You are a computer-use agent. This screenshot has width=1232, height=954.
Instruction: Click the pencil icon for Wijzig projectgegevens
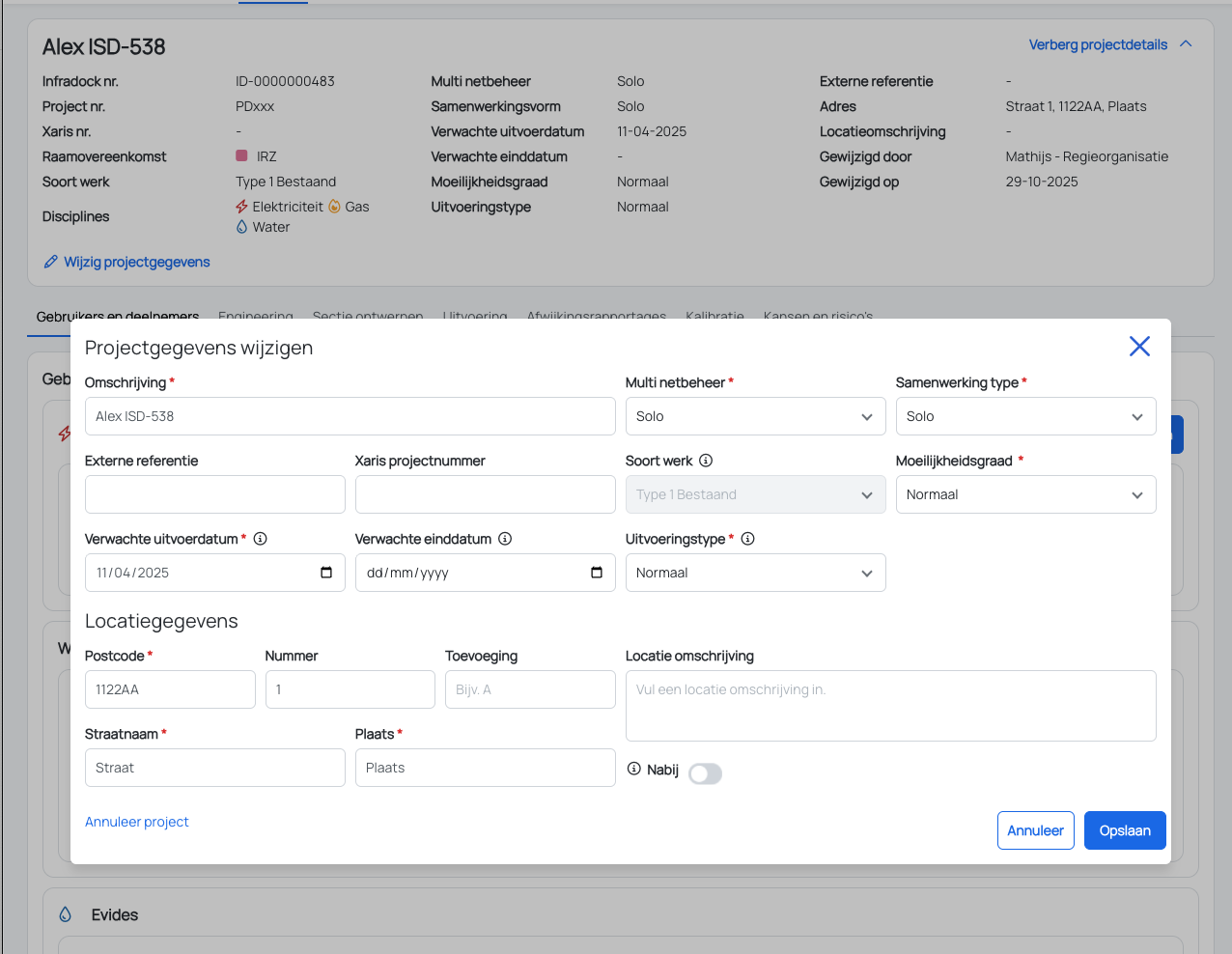[x=51, y=262]
